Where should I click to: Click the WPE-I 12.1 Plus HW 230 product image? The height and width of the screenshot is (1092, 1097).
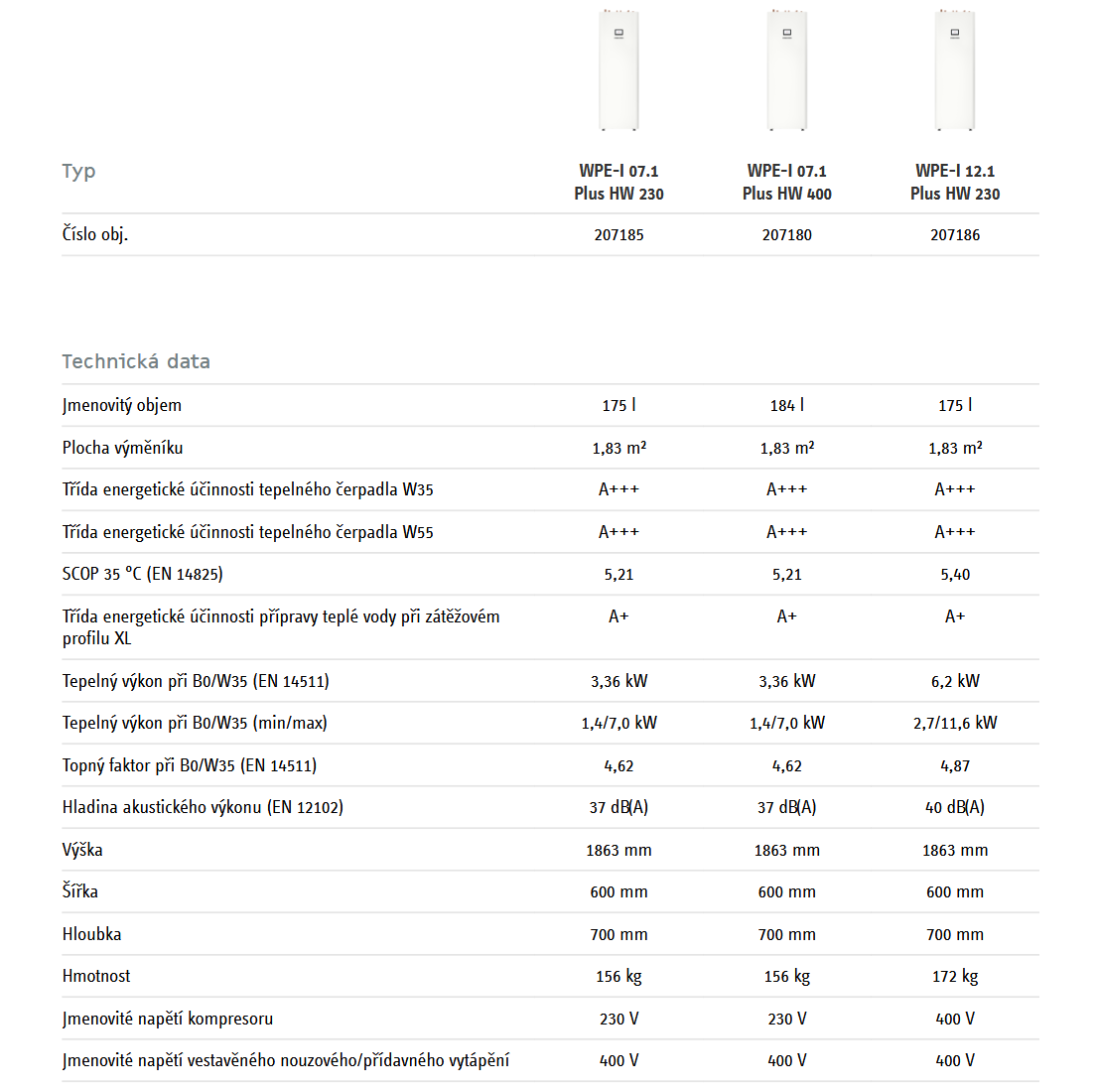[955, 69]
